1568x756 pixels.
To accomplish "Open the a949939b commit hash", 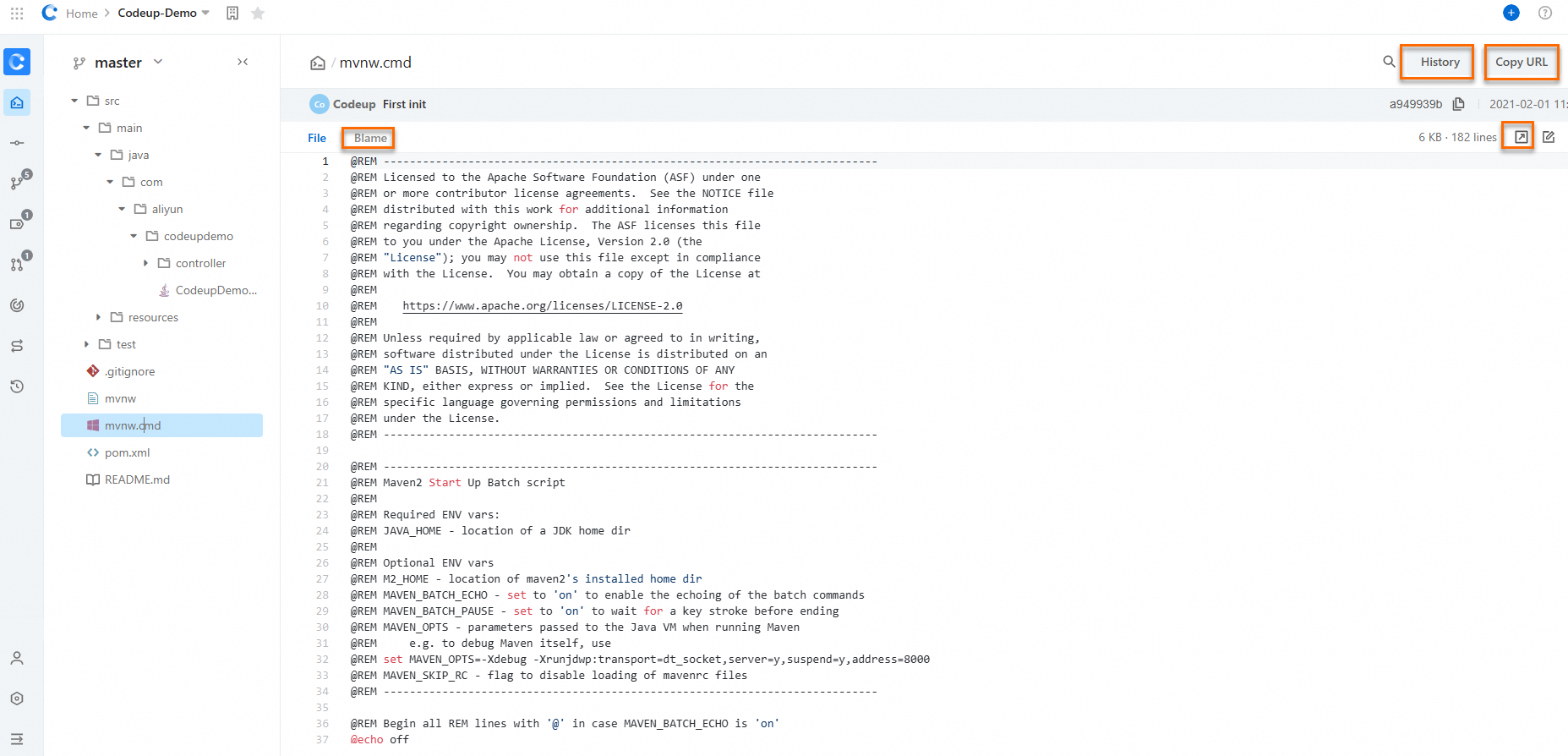I will [x=1416, y=104].
